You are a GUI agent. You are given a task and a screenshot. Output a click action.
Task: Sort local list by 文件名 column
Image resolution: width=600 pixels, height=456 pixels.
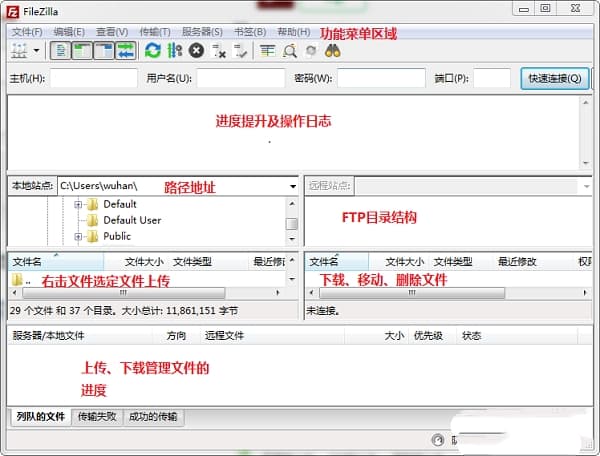(56, 262)
